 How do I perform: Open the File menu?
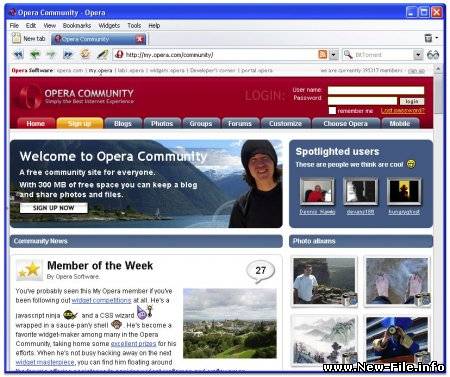point(14,25)
